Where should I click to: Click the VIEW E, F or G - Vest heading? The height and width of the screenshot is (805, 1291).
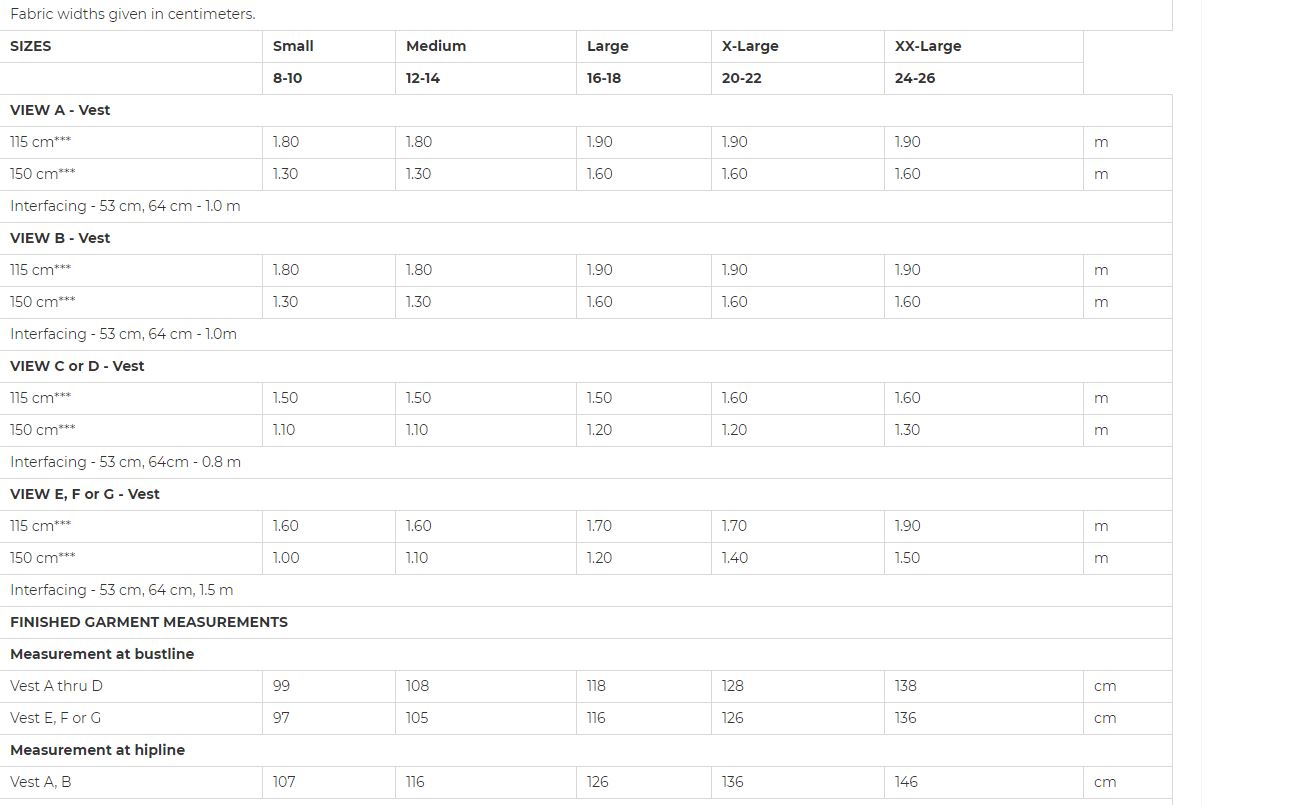pyautogui.click(x=85, y=494)
